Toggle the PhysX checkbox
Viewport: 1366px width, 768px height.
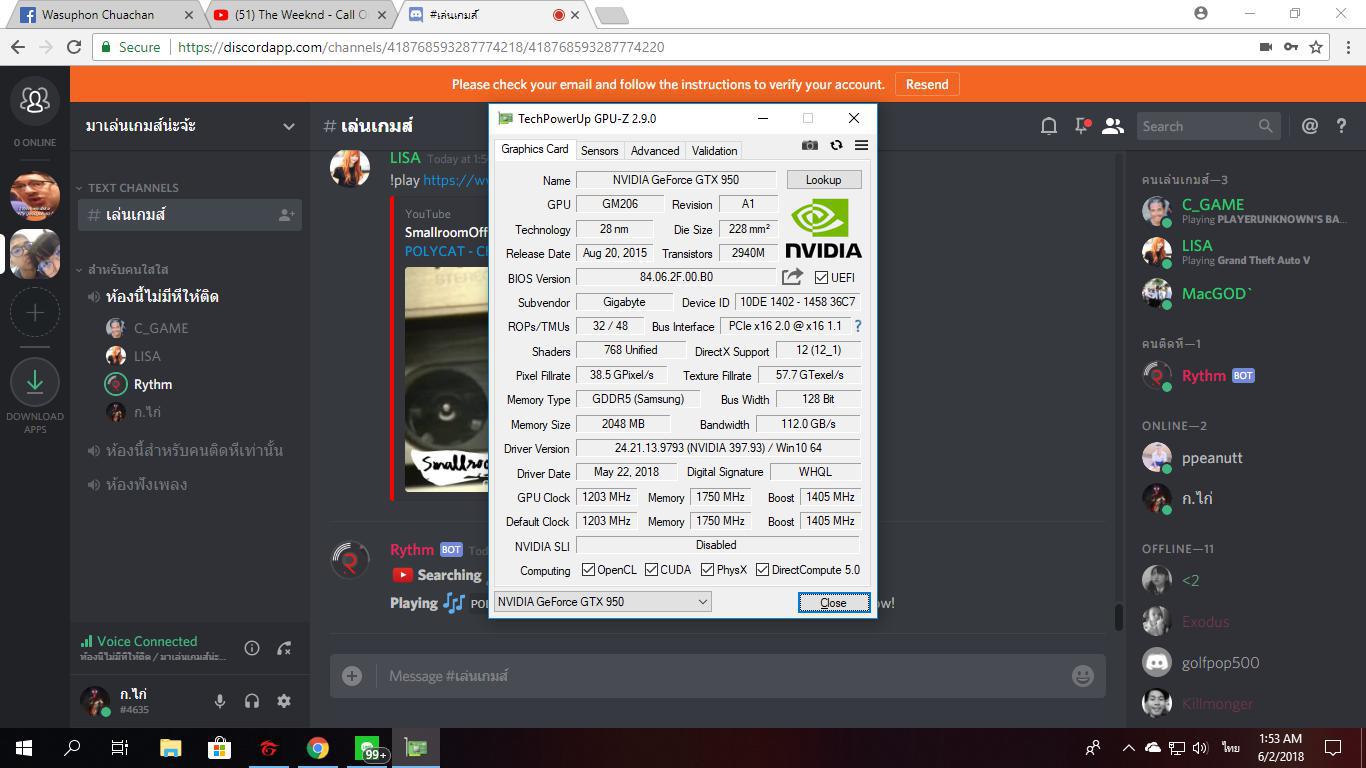click(707, 570)
